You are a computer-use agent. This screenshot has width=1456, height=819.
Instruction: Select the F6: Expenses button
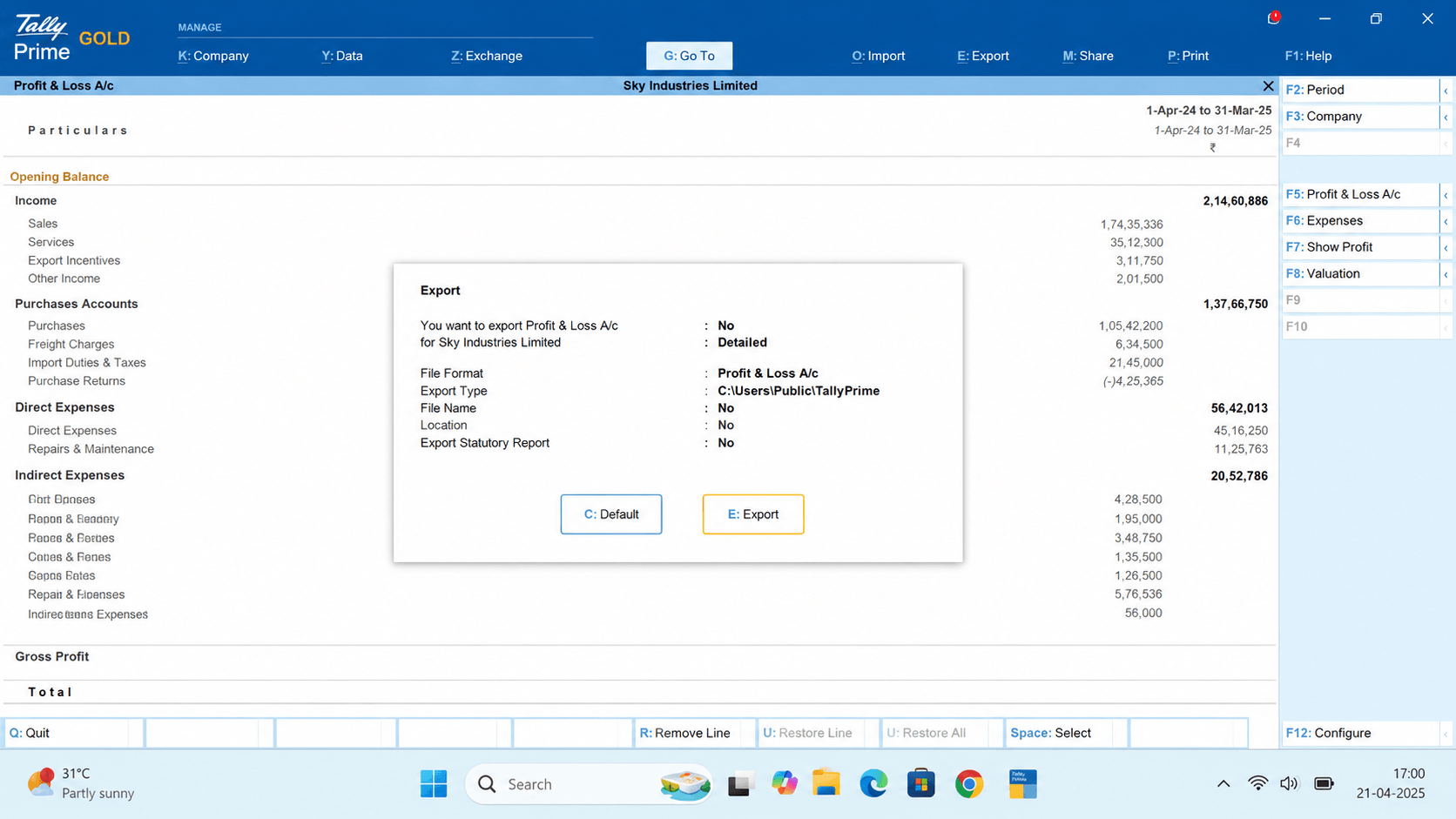[1360, 221]
